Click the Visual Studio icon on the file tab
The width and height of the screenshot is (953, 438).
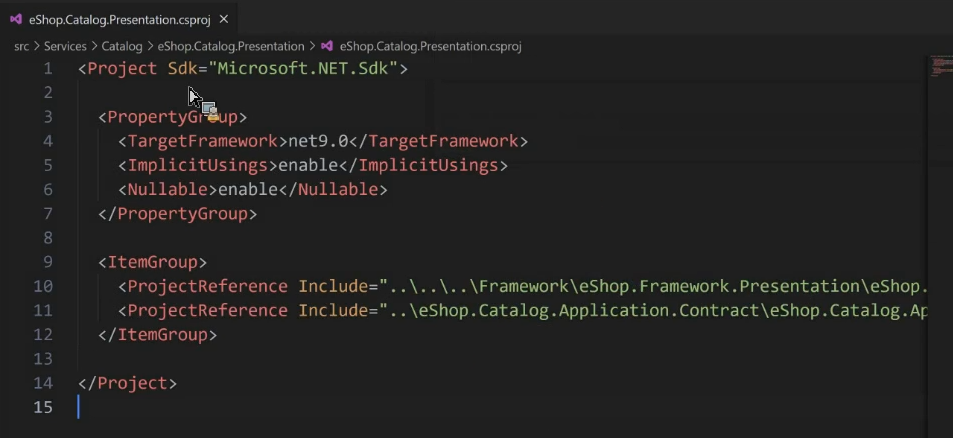tap(16, 19)
